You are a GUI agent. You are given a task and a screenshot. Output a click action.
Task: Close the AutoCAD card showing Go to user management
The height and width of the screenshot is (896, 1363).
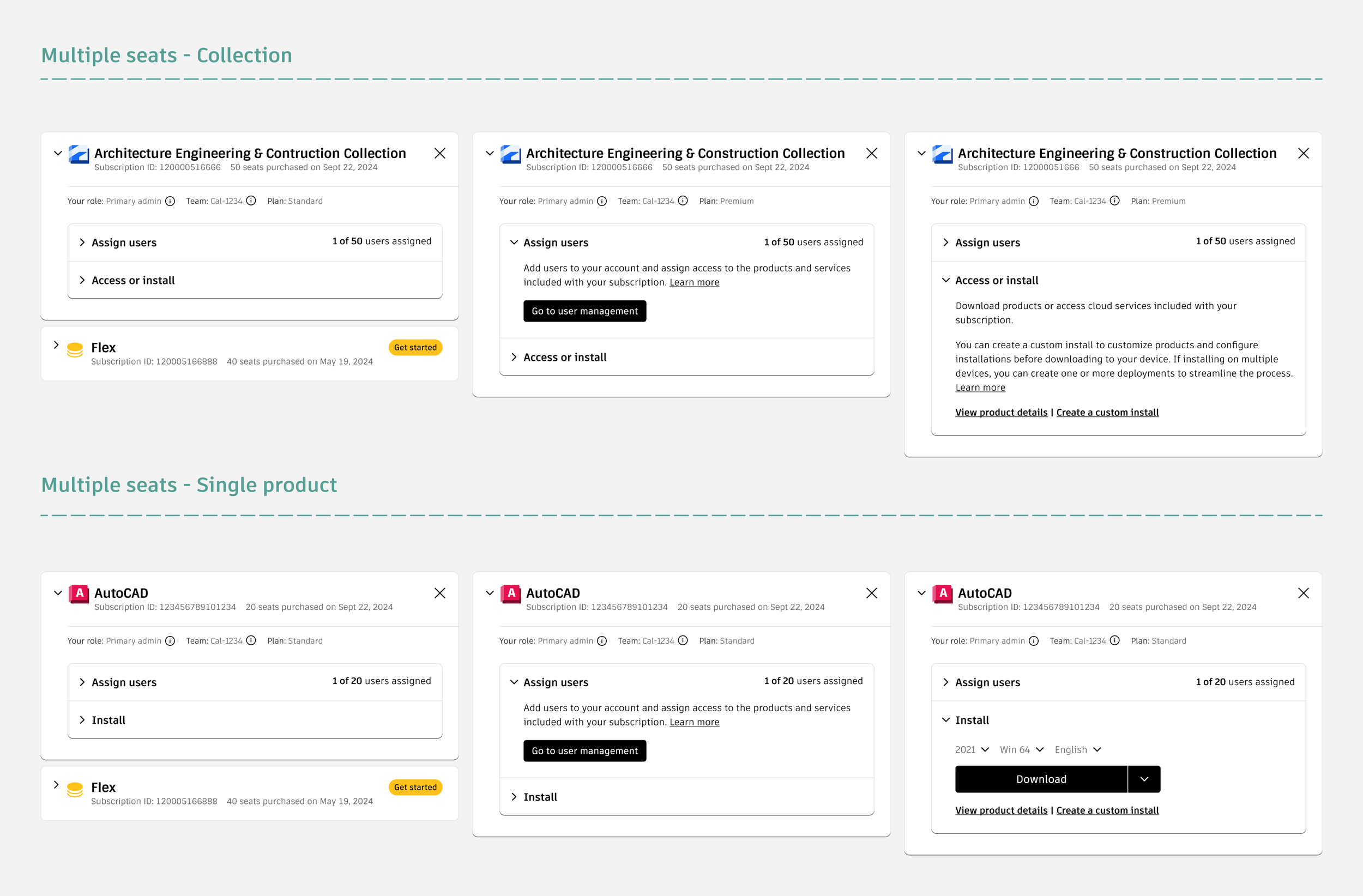coord(872,593)
